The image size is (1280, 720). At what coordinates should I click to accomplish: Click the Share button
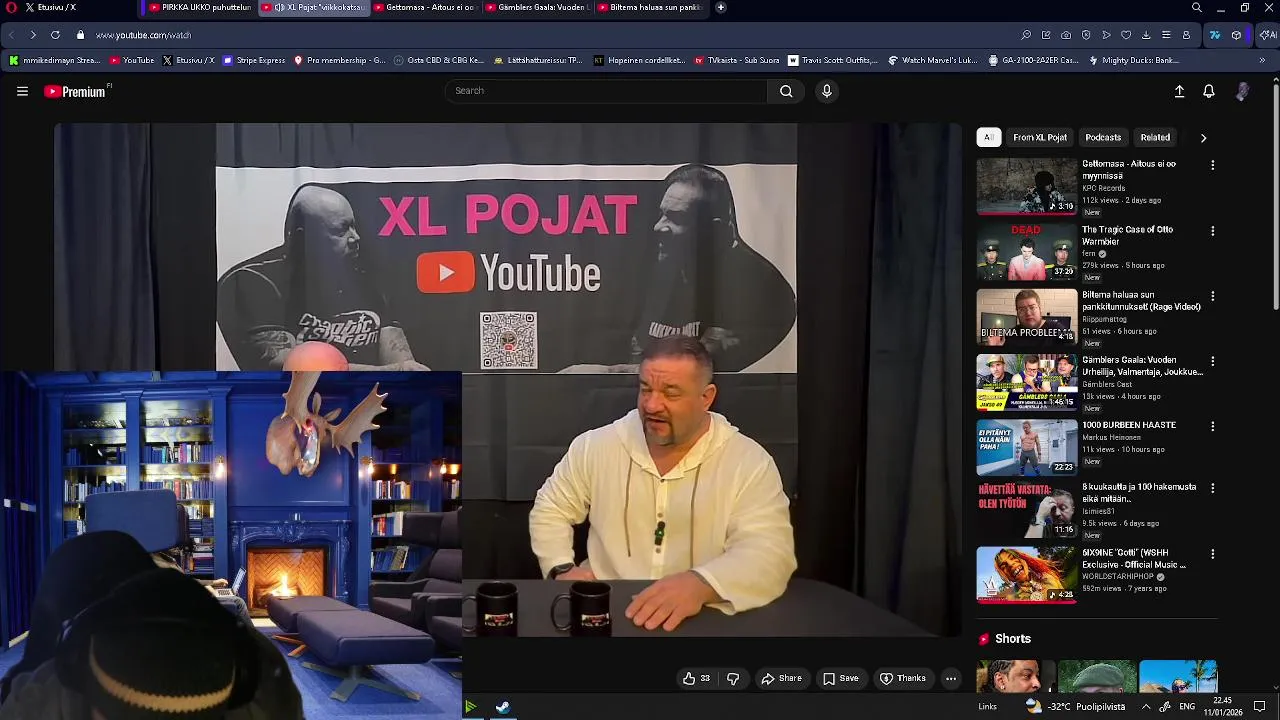[x=781, y=678]
